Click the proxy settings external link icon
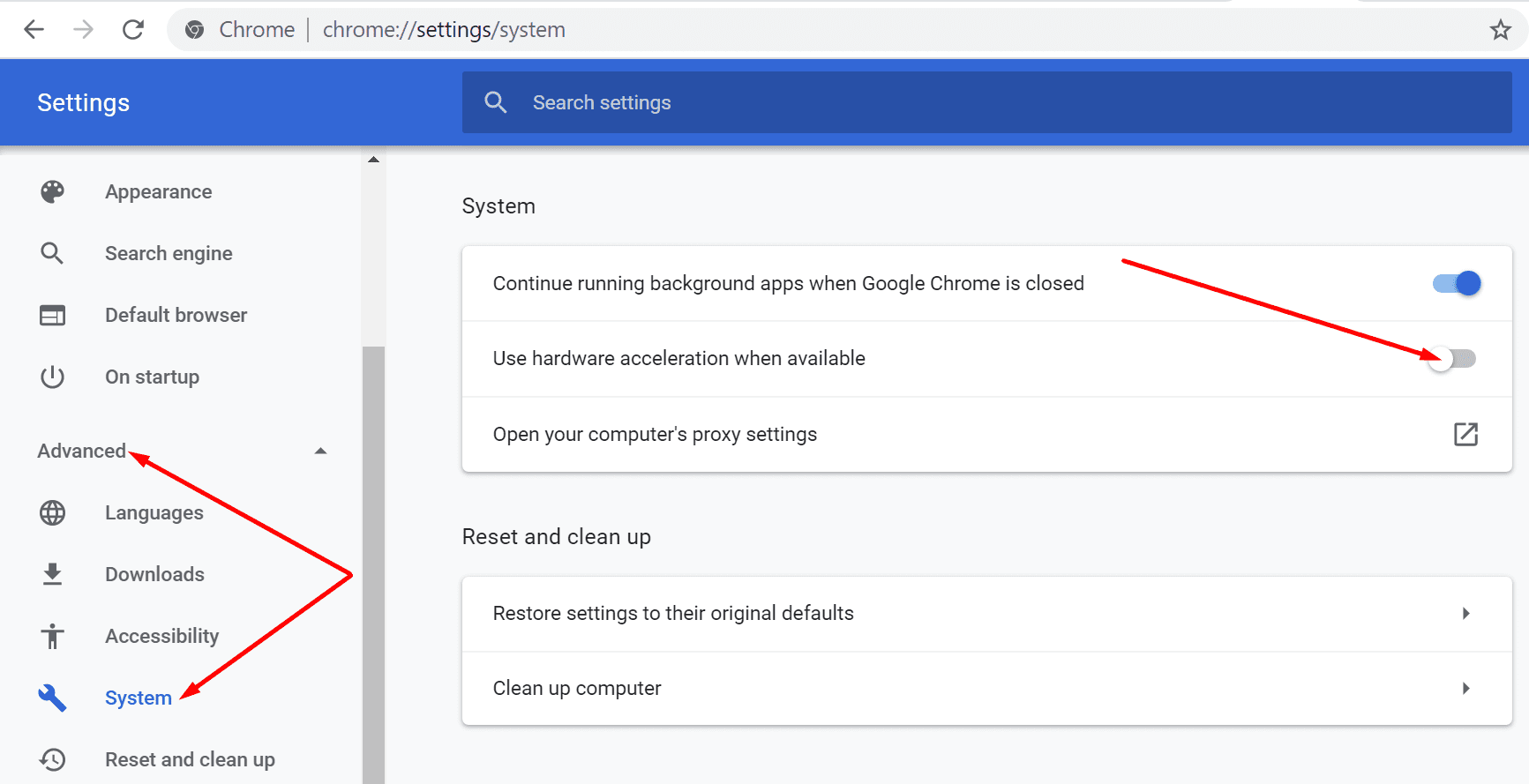Viewport: 1529px width, 784px height. coord(1465,434)
